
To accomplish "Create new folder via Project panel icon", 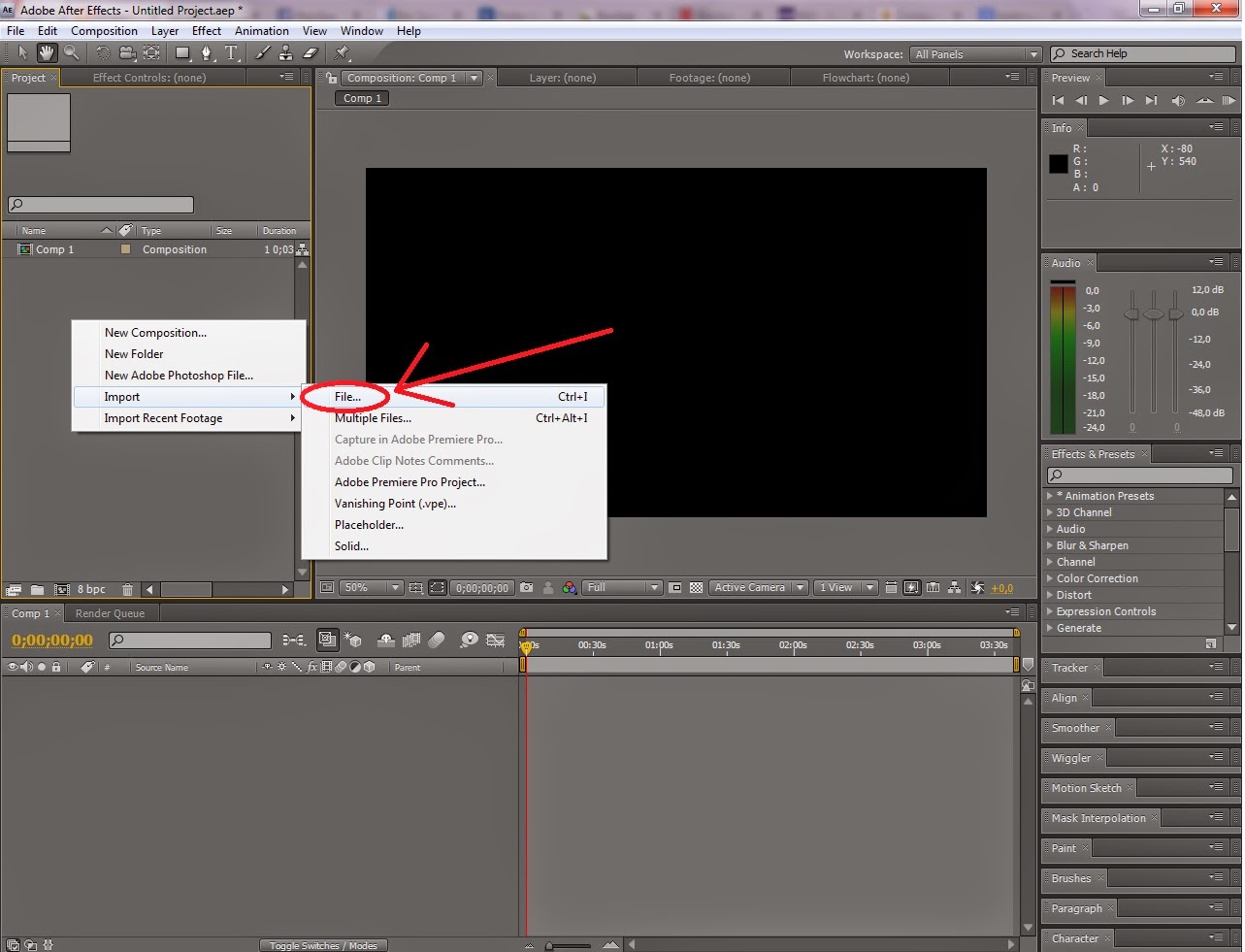I will pyautogui.click(x=37, y=589).
